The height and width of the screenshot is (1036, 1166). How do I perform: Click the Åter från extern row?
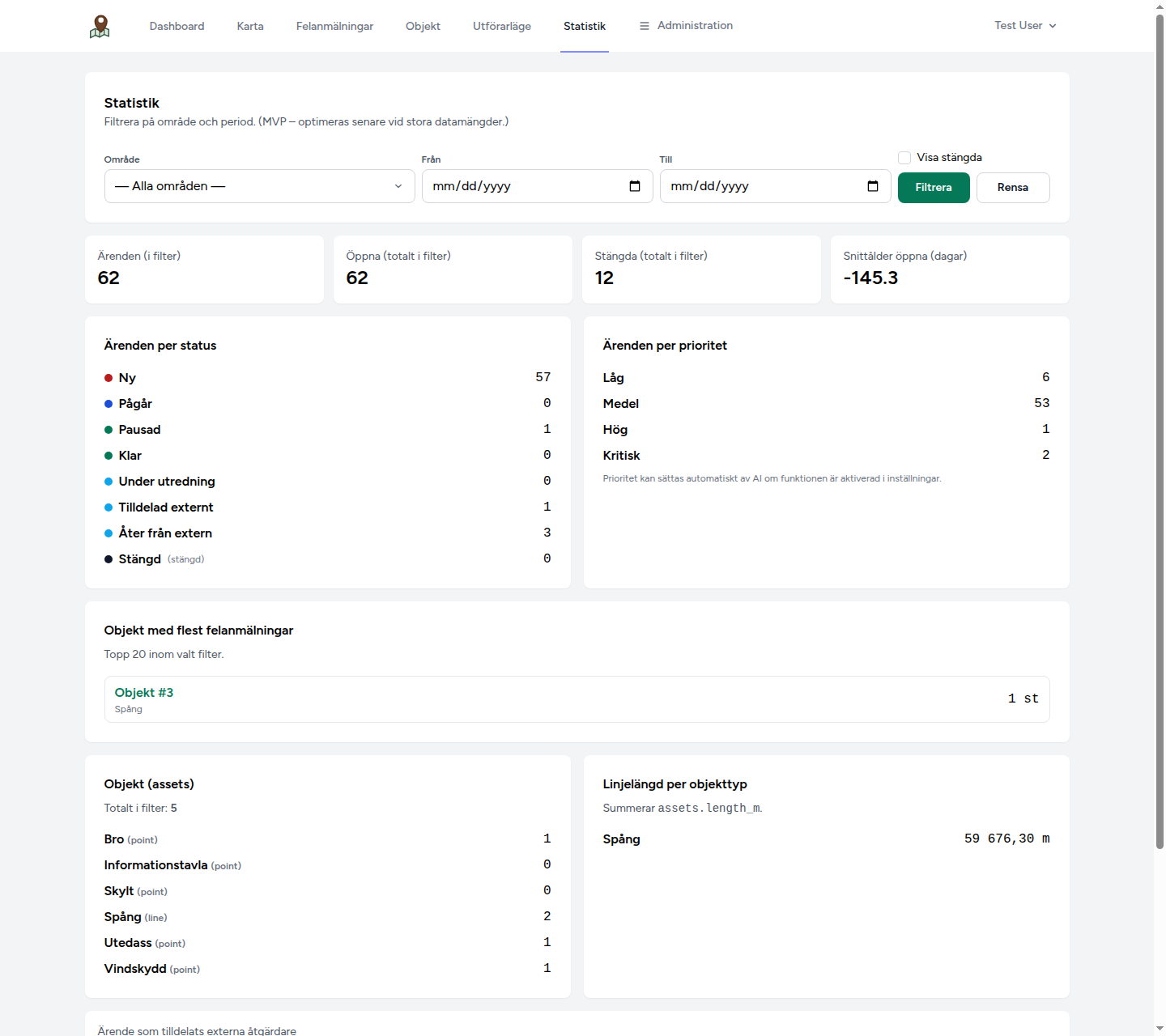tap(328, 533)
